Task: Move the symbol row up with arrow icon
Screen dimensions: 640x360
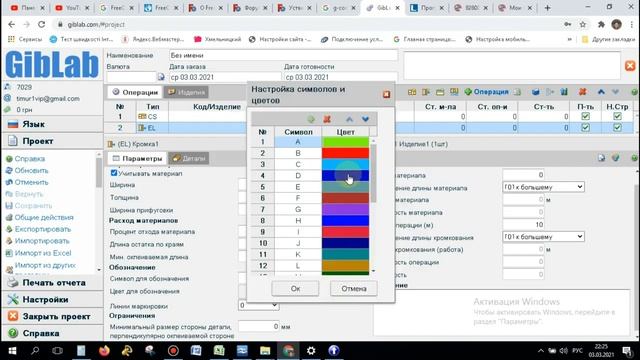Action: pyautogui.click(x=349, y=119)
